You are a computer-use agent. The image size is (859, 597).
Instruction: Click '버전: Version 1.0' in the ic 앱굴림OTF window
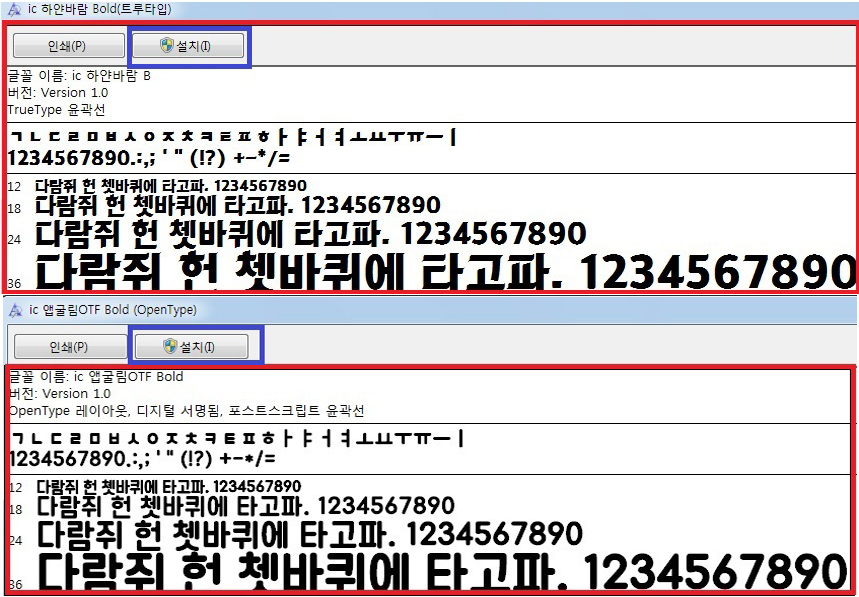pyautogui.click(x=60, y=394)
